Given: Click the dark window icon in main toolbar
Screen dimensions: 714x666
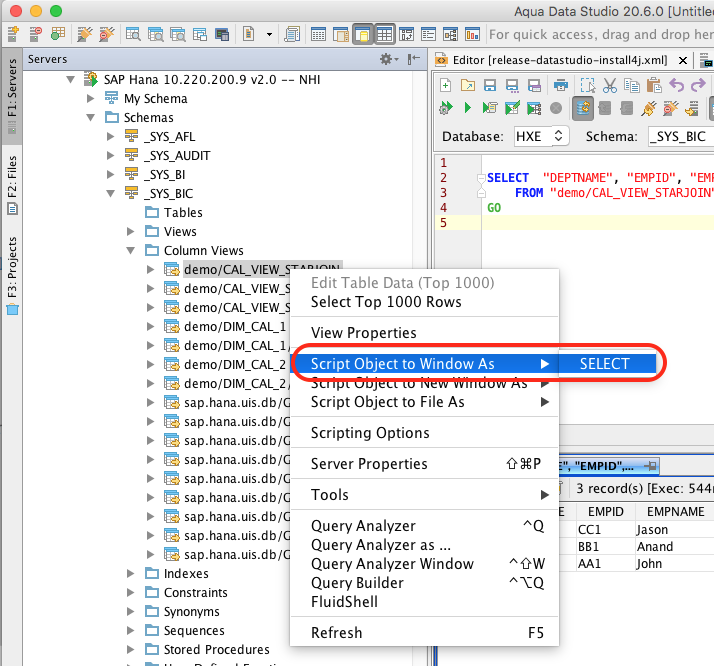Looking at the screenshot, I should pos(222,34).
